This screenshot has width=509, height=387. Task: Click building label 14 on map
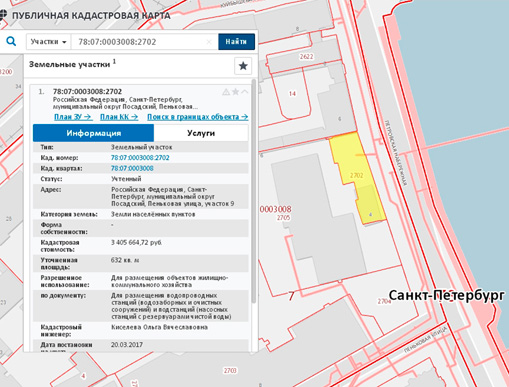[x=292, y=94]
